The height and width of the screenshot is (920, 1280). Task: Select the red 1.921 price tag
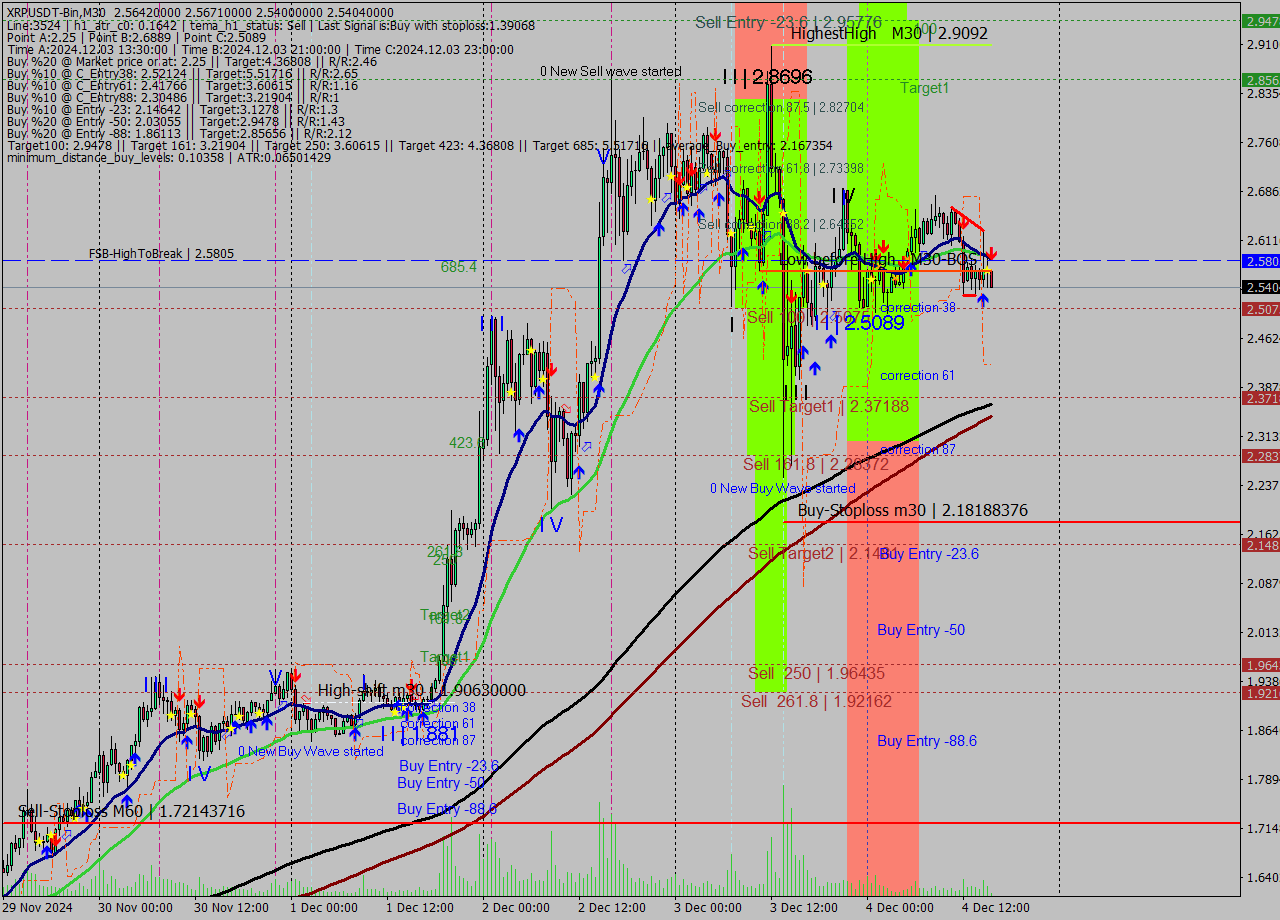1260,692
